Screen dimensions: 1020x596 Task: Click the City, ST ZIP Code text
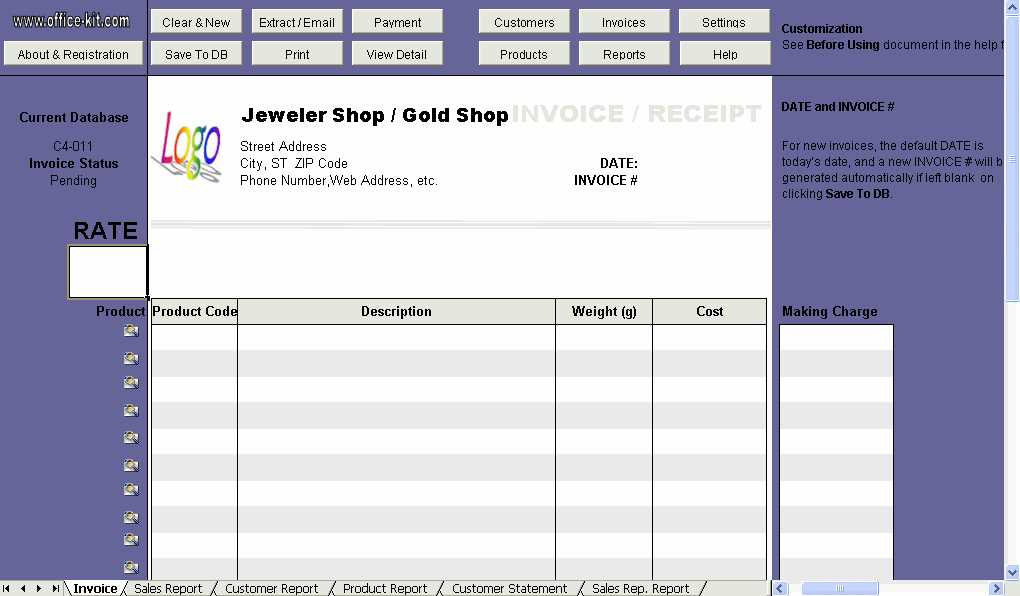(293, 163)
